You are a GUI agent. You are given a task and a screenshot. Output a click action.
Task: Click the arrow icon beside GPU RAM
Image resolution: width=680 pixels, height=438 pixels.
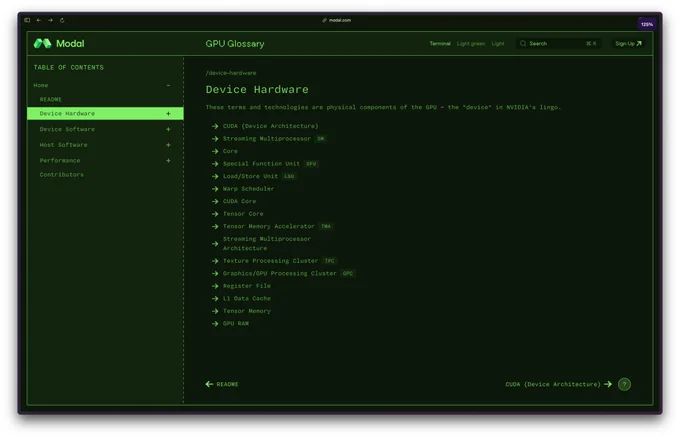pos(215,324)
